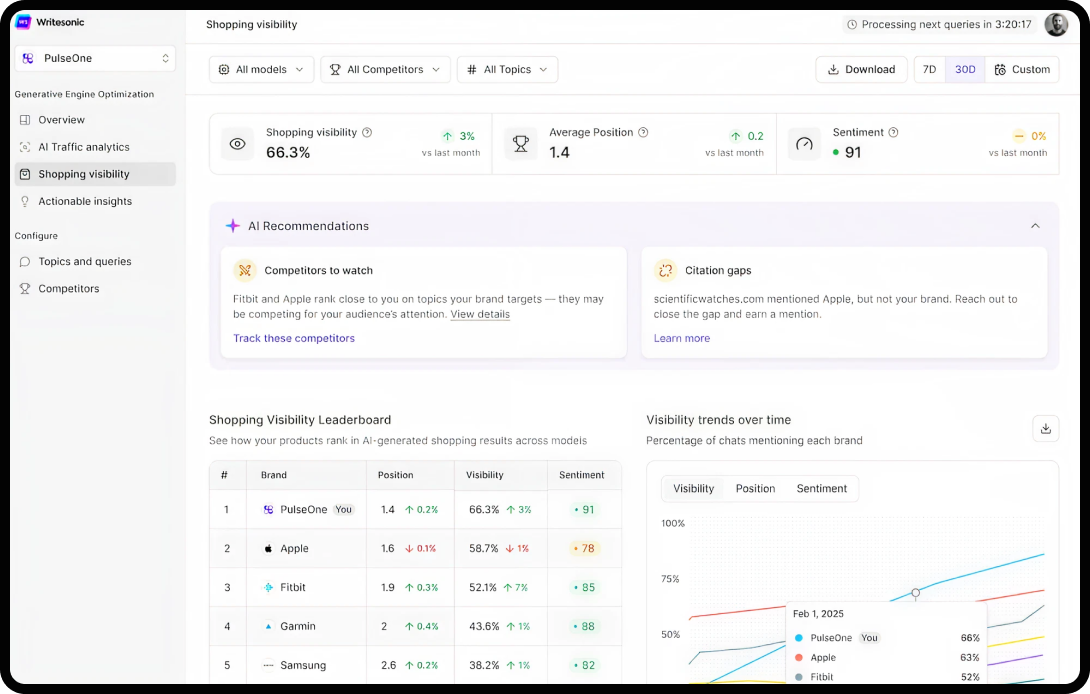The height and width of the screenshot is (694, 1090).
Task: Click the Sentiment info icon
Action: click(893, 132)
